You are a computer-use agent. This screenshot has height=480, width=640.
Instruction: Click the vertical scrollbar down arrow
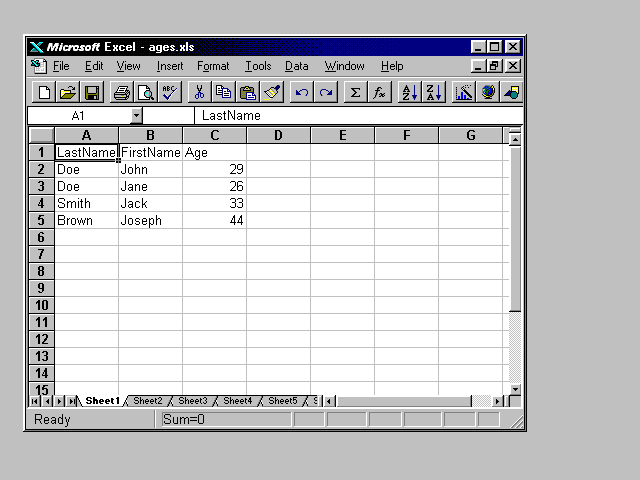click(x=516, y=388)
